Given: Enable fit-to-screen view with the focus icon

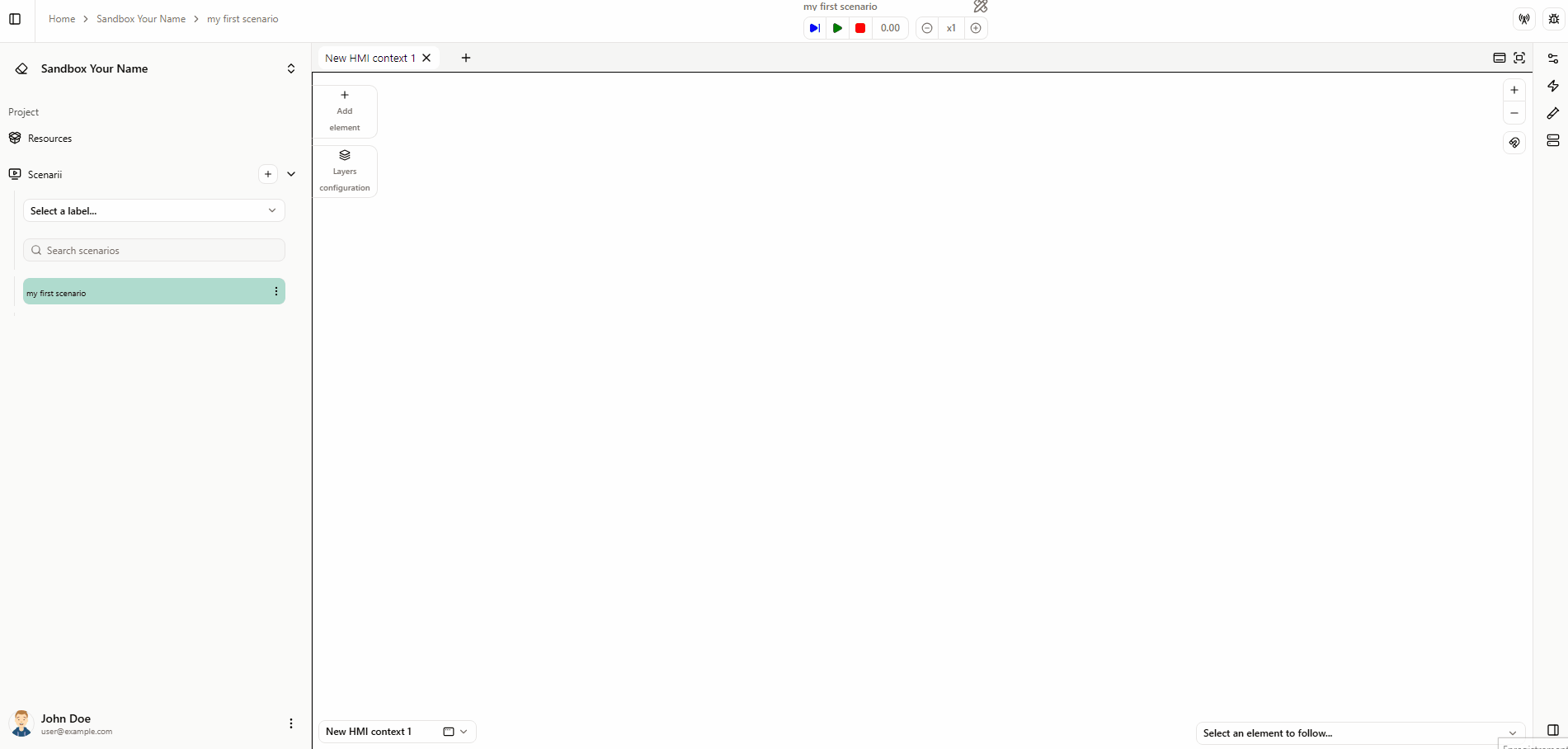Looking at the screenshot, I should (x=1520, y=58).
